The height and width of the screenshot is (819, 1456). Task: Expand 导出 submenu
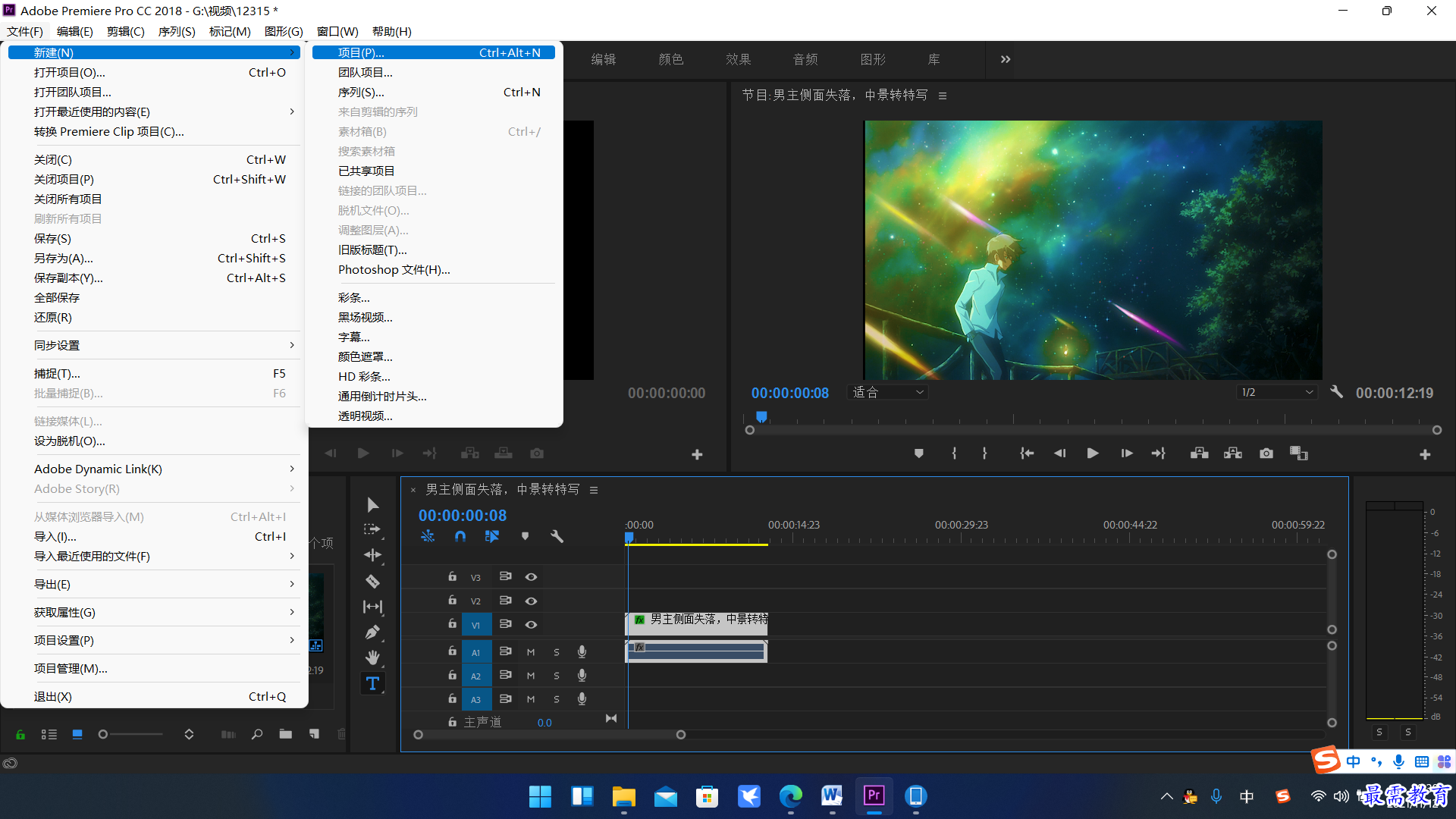[155, 584]
